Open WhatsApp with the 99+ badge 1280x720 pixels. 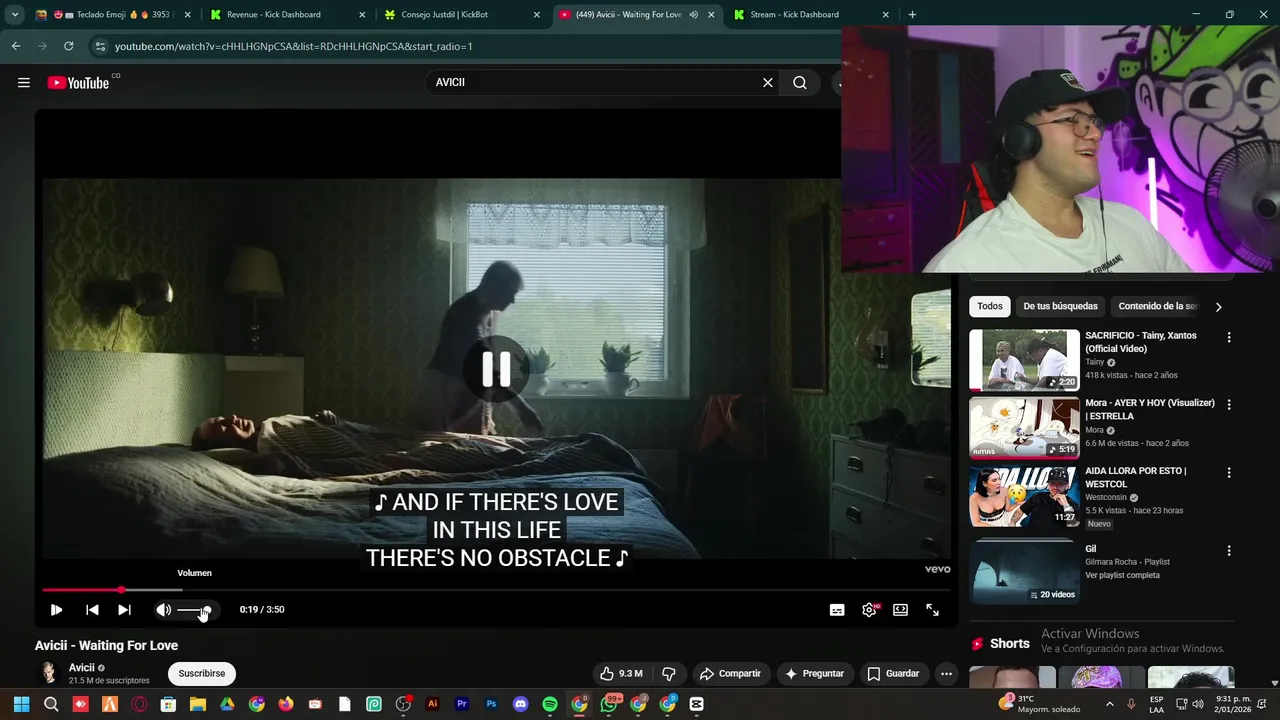[x=609, y=704]
